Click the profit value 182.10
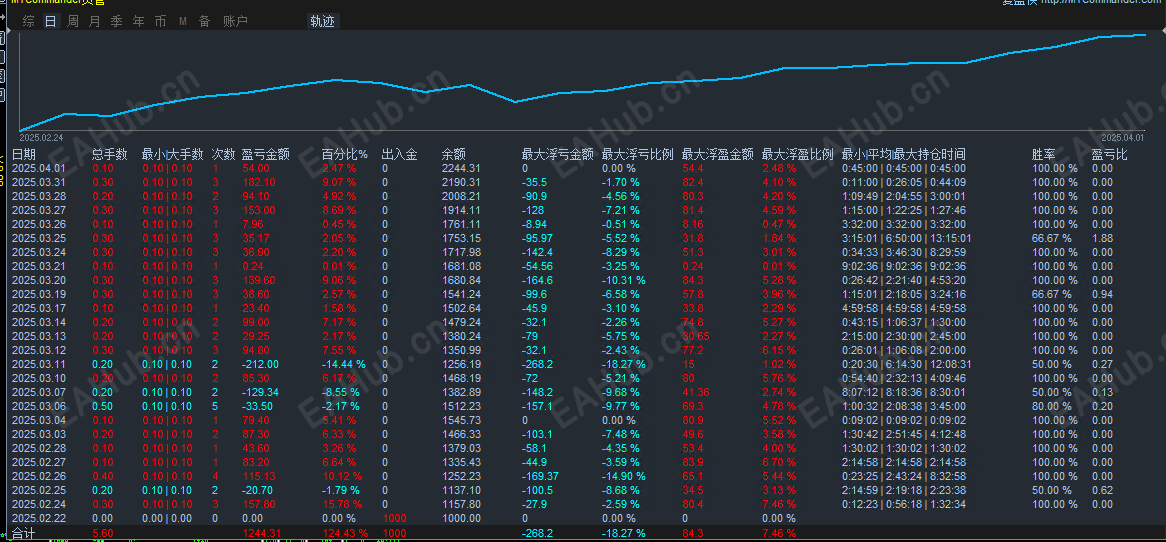 (259, 183)
